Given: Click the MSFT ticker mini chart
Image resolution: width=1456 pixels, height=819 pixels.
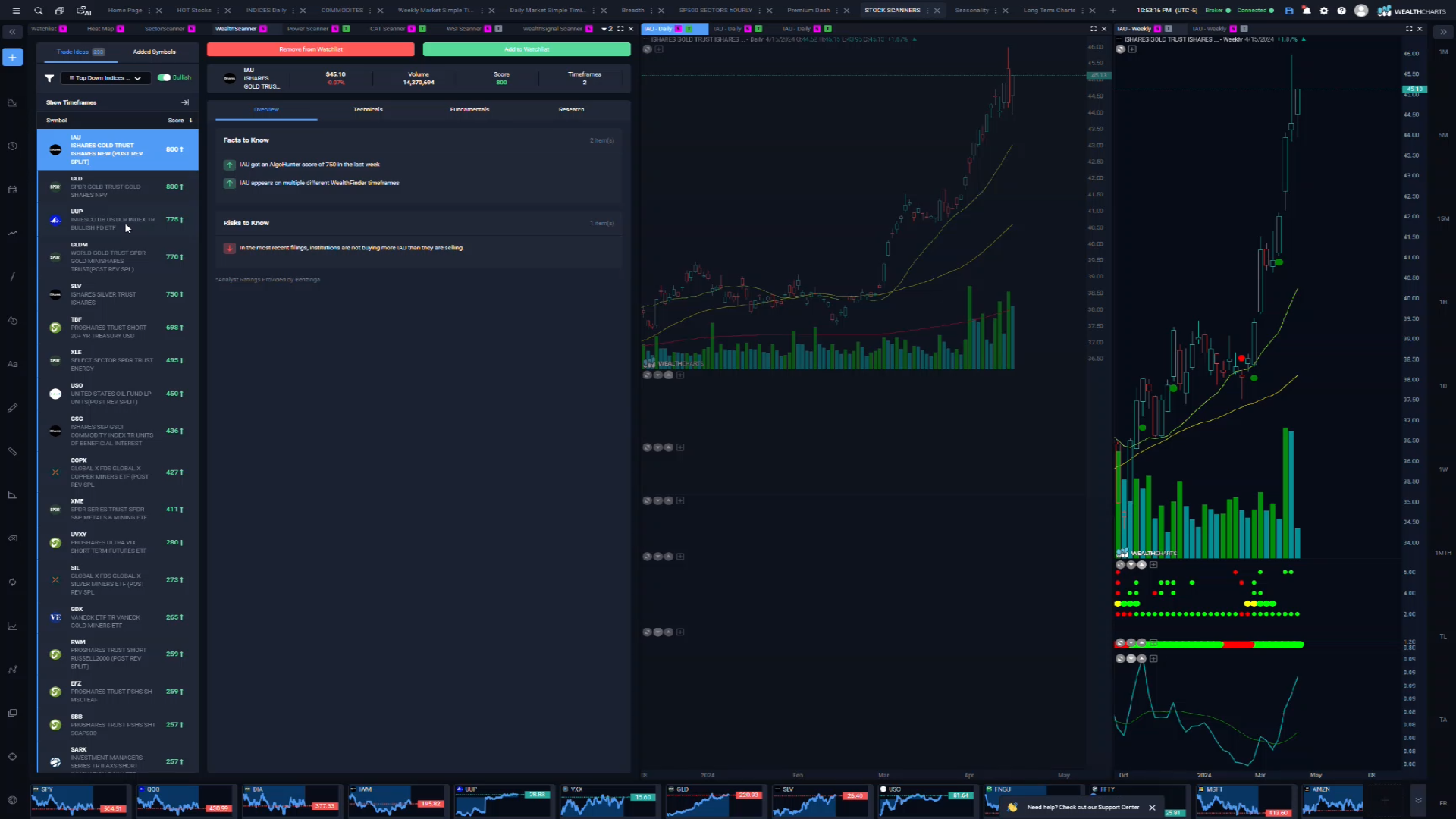Looking at the screenshot, I should click(1244, 800).
